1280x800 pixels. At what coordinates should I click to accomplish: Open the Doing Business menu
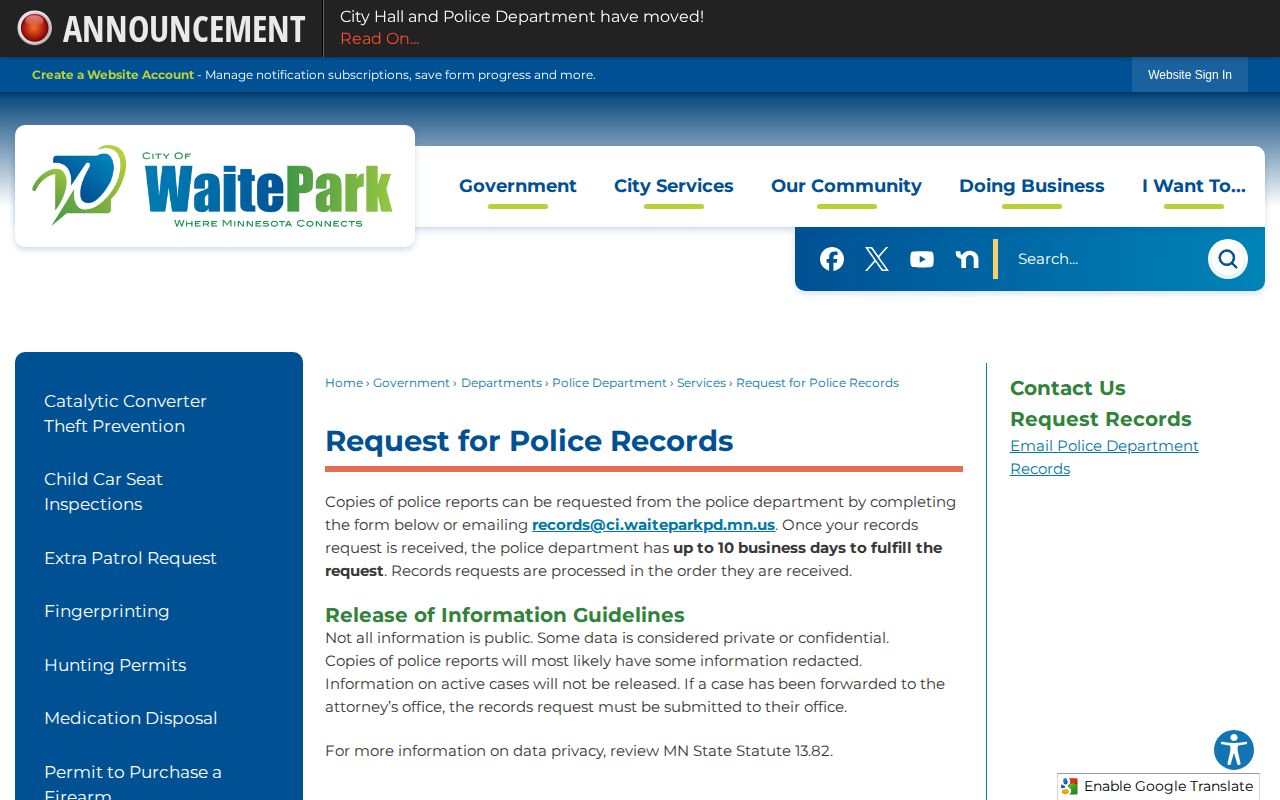[1032, 186]
